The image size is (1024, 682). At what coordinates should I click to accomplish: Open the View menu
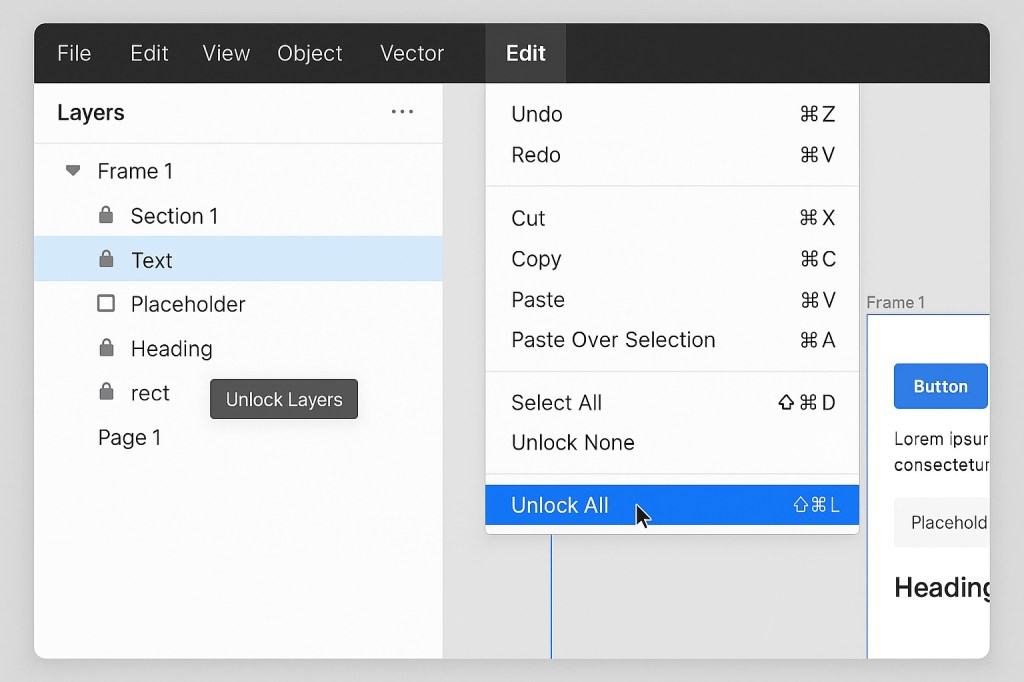click(x=225, y=53)
